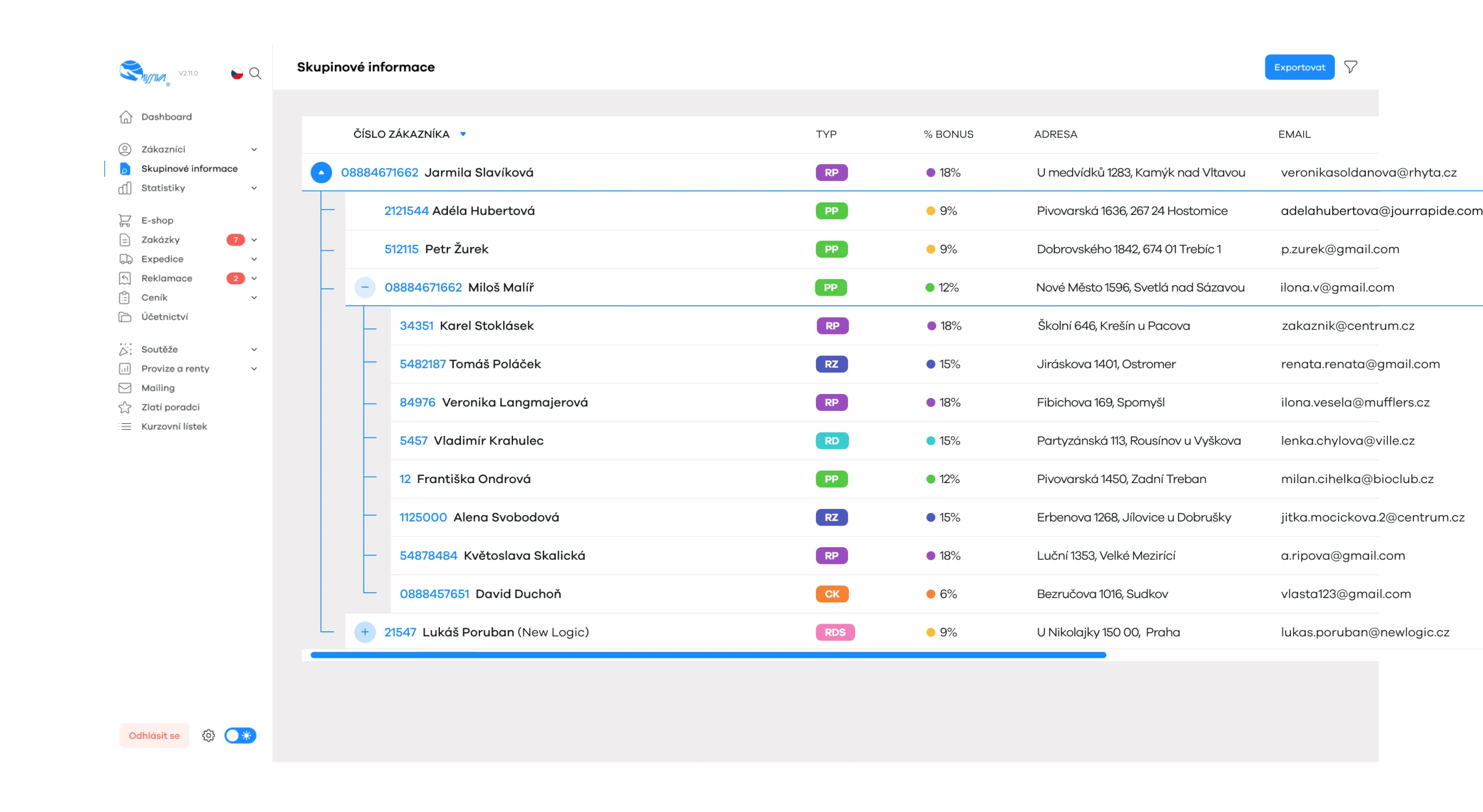This screenshot has height=812, width=1483.
Task: Expand Lukáš Poruban subgroup
Action: pos(365,632)
